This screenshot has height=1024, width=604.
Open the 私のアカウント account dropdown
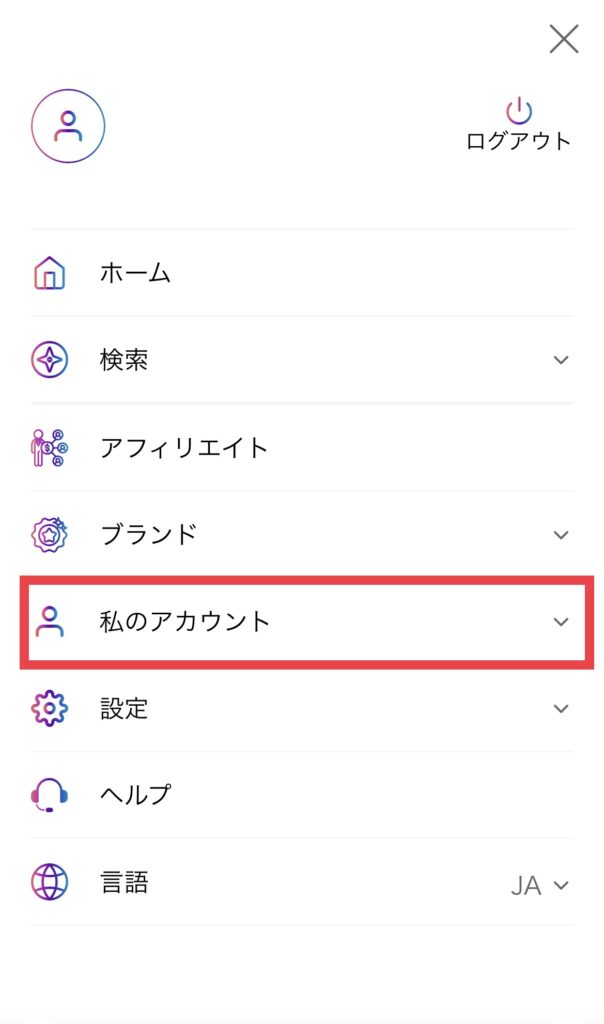click(x=560, y=621)
